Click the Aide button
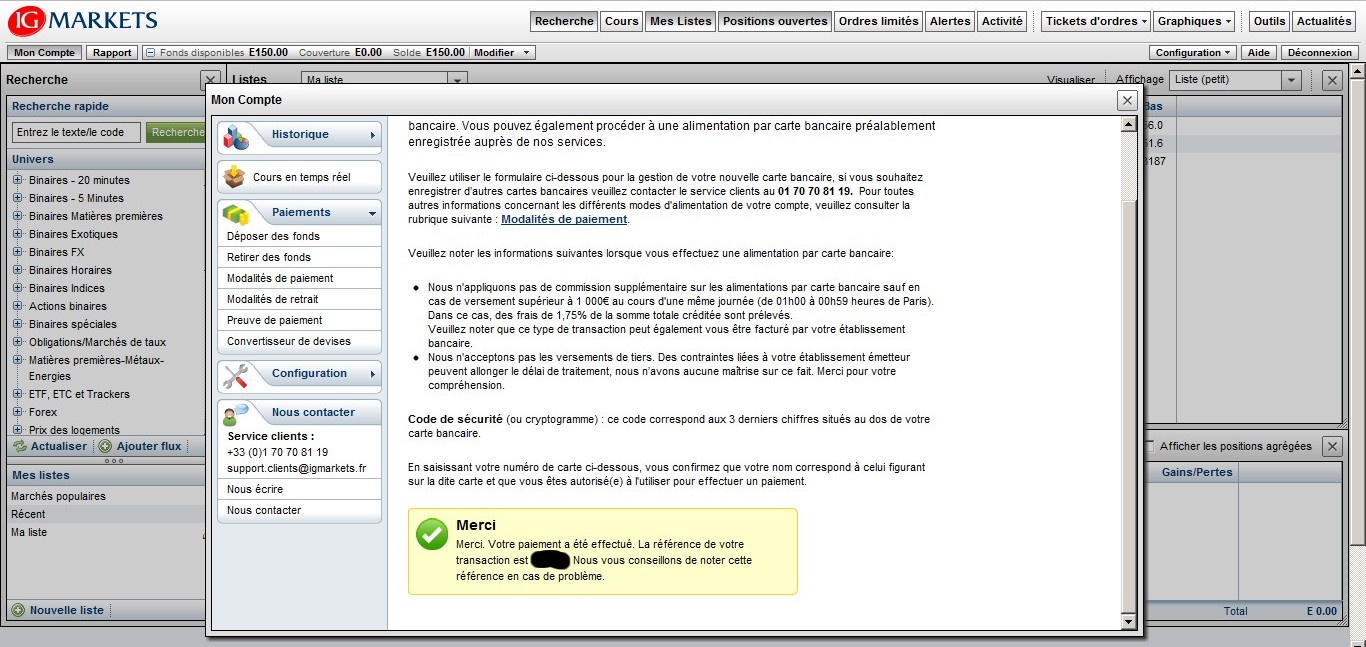The image size is (1366, 647). [x=1259, y=53]
